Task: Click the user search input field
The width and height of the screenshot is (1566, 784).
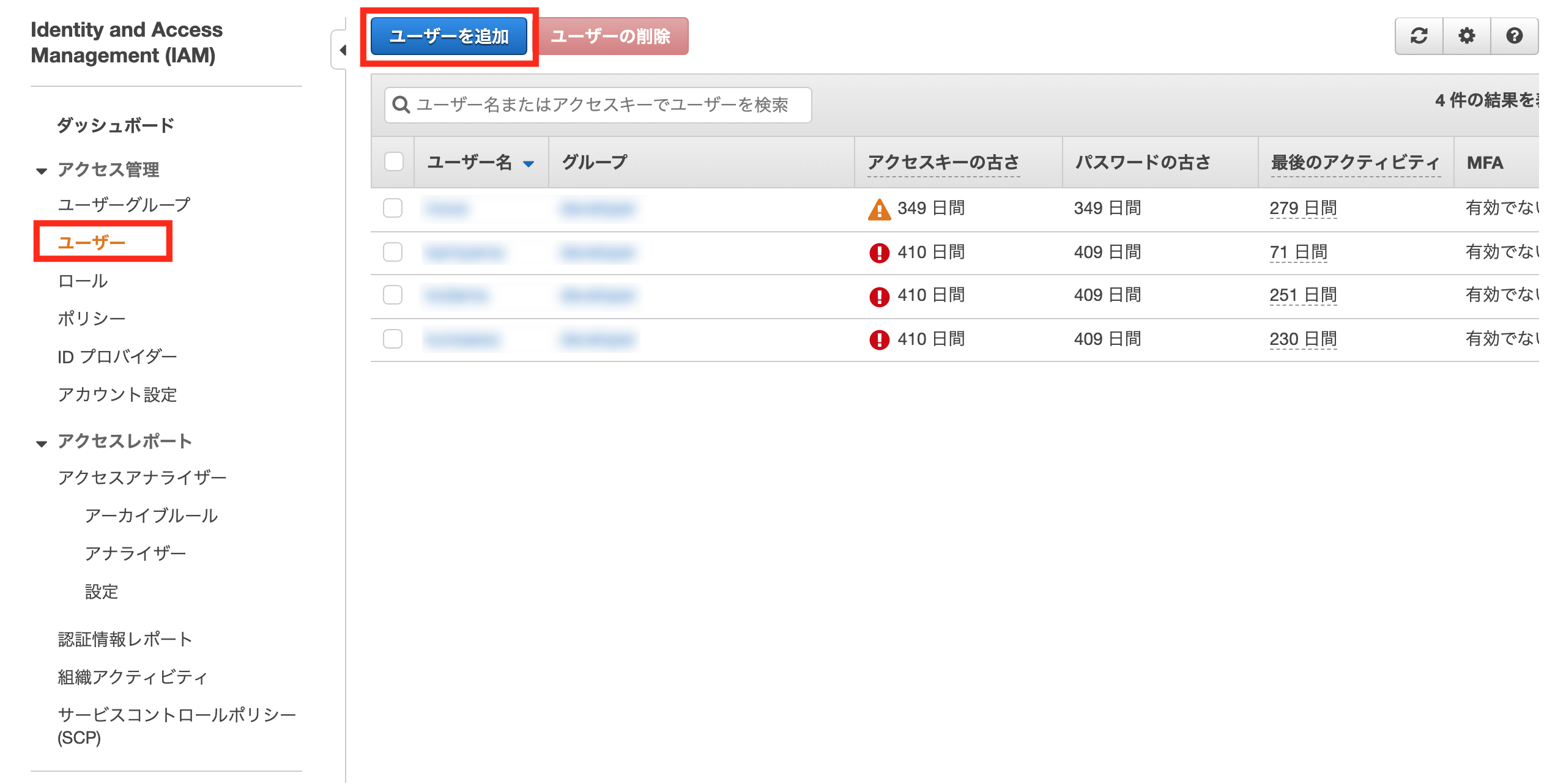Action: tap(603, 105)
